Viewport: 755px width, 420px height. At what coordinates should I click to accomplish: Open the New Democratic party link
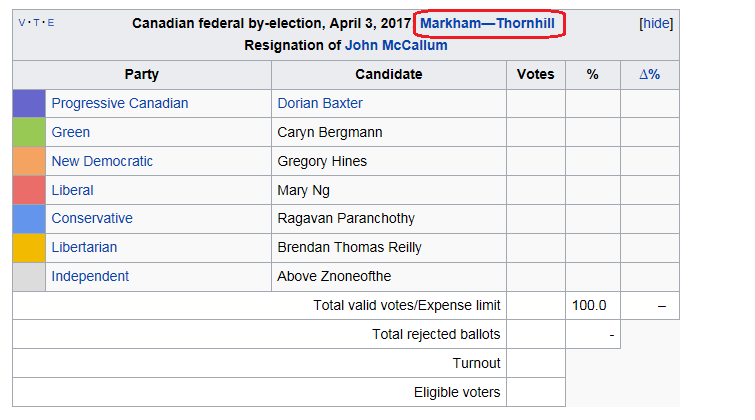102,161
